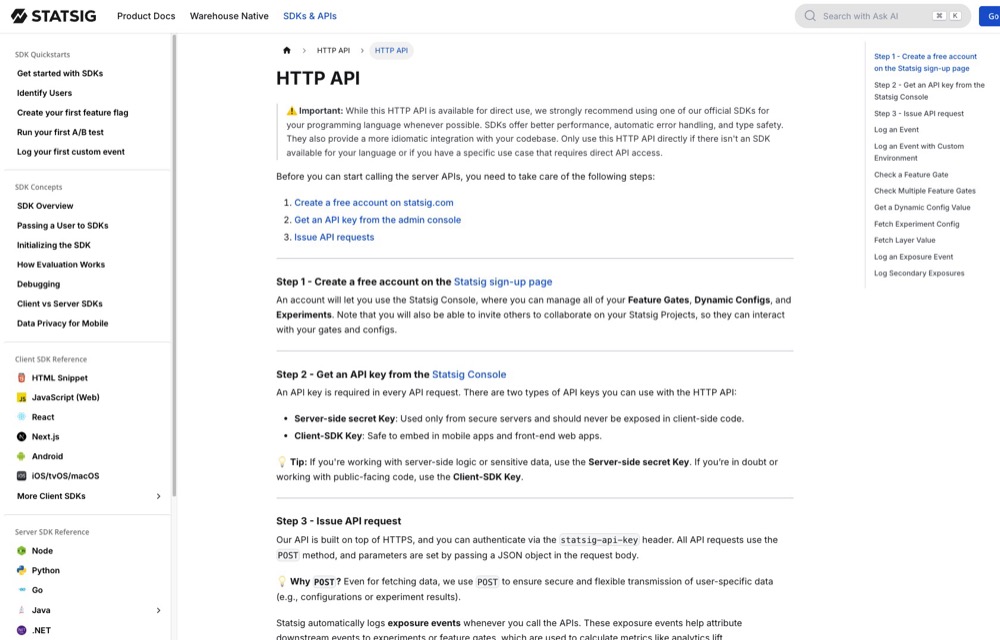Click the Node SDK icon

pos(22,550)
